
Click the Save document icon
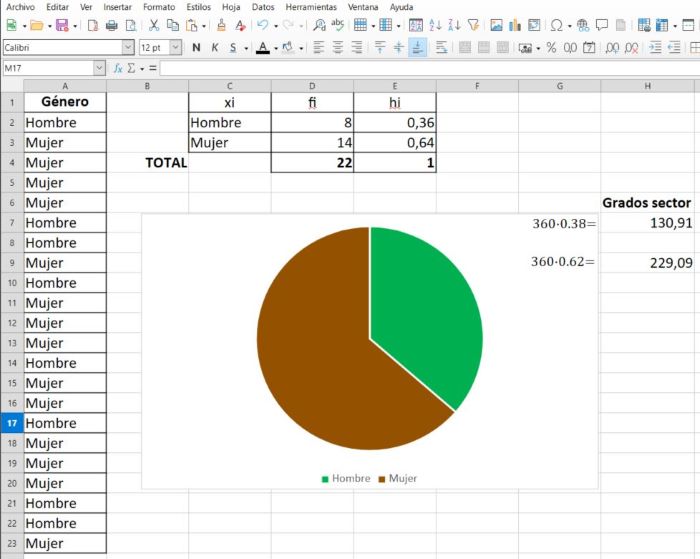62,25
